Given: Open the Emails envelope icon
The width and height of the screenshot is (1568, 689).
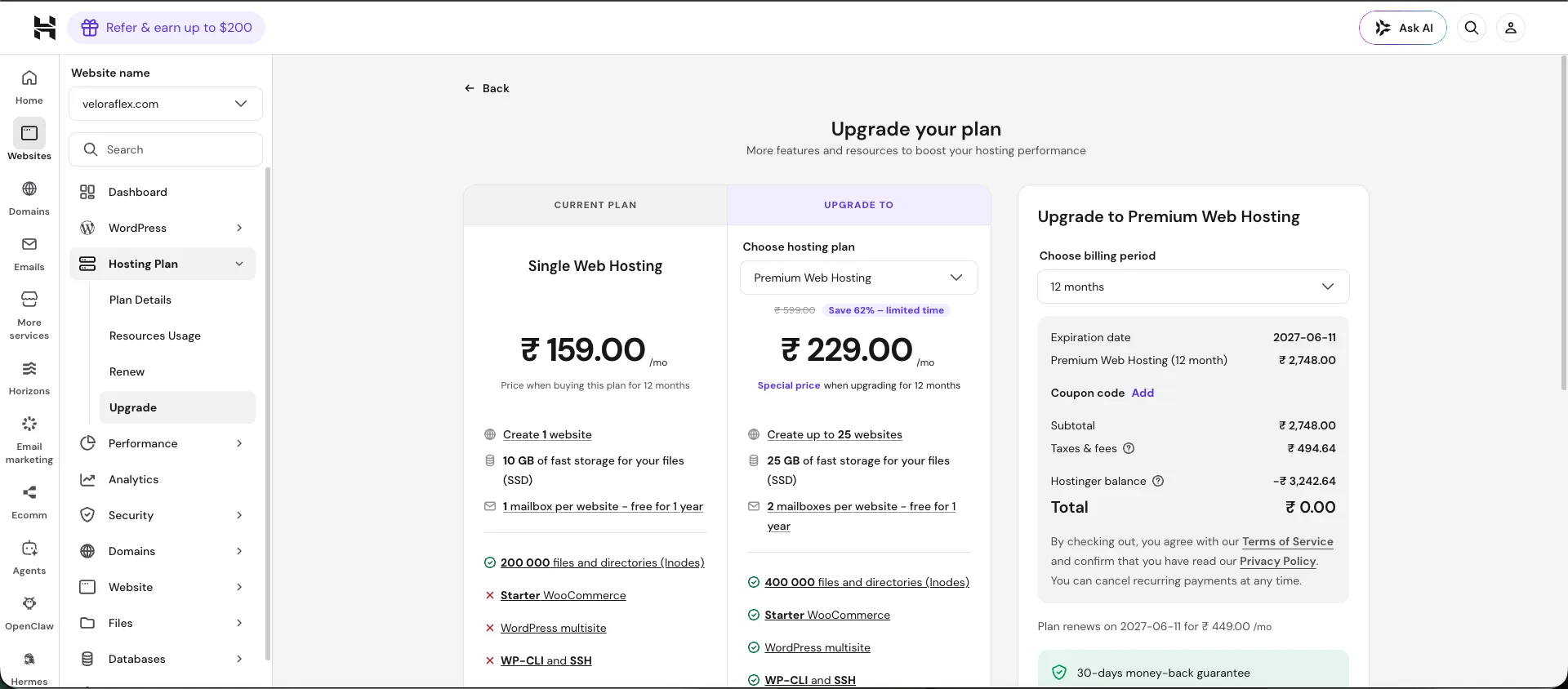Looking at the screenshot, I should tap(29, 244).
